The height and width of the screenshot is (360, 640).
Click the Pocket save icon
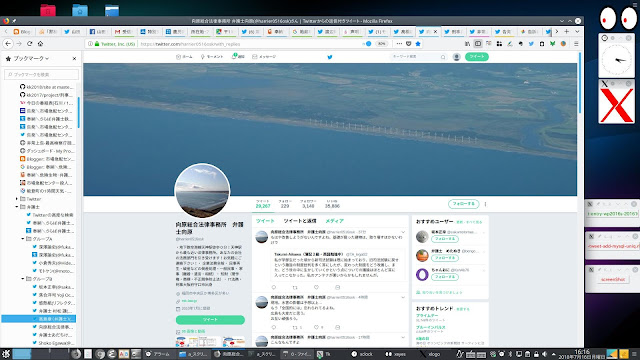pyautogui.click(x=409, y=44)
